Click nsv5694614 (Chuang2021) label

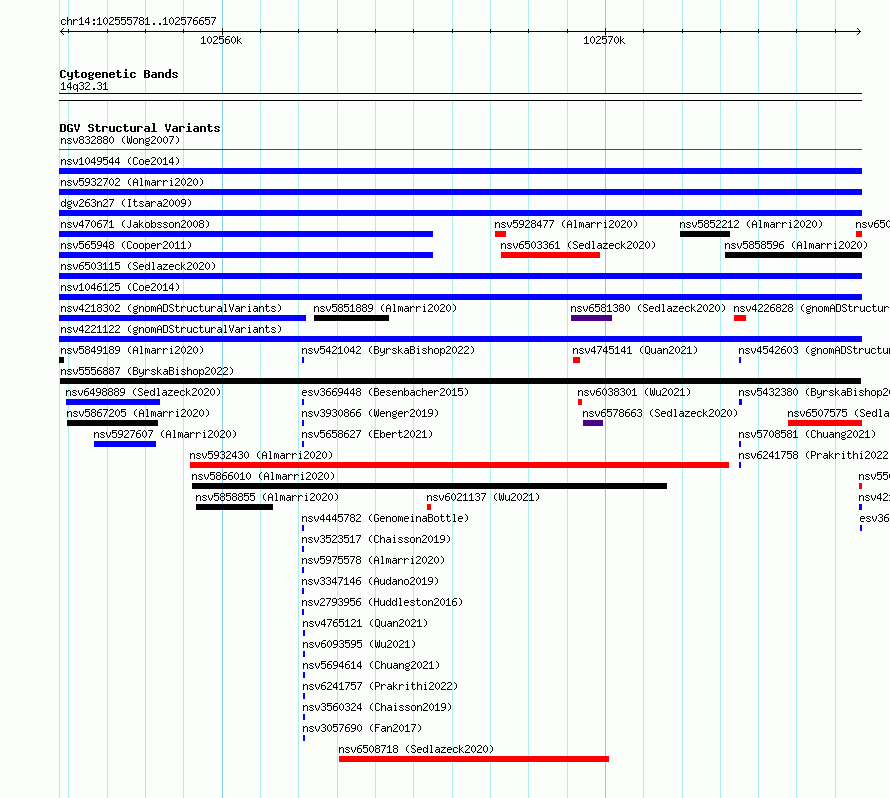click(371, 665)
